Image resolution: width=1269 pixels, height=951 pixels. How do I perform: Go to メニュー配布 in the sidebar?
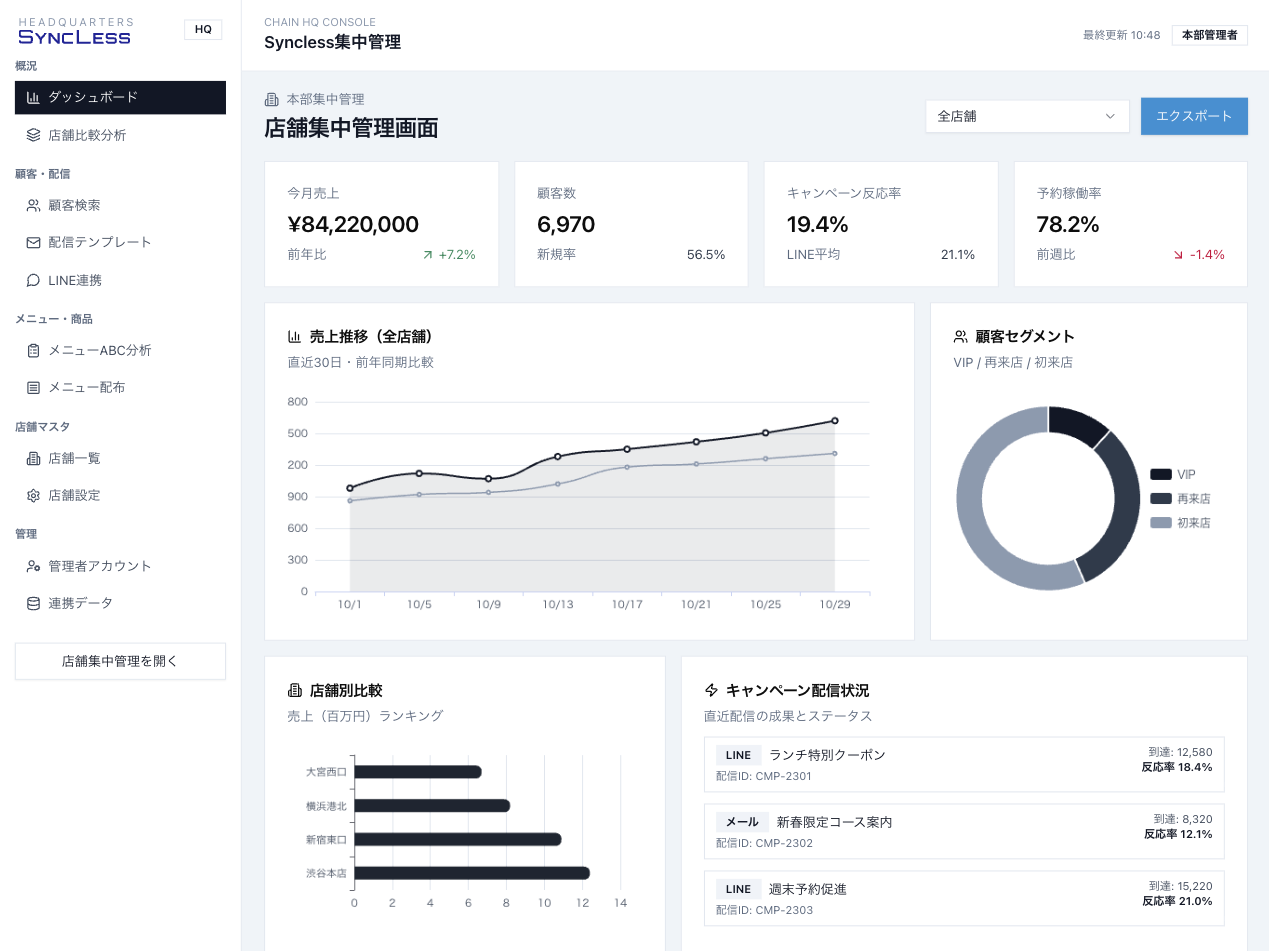coord(87,387)
